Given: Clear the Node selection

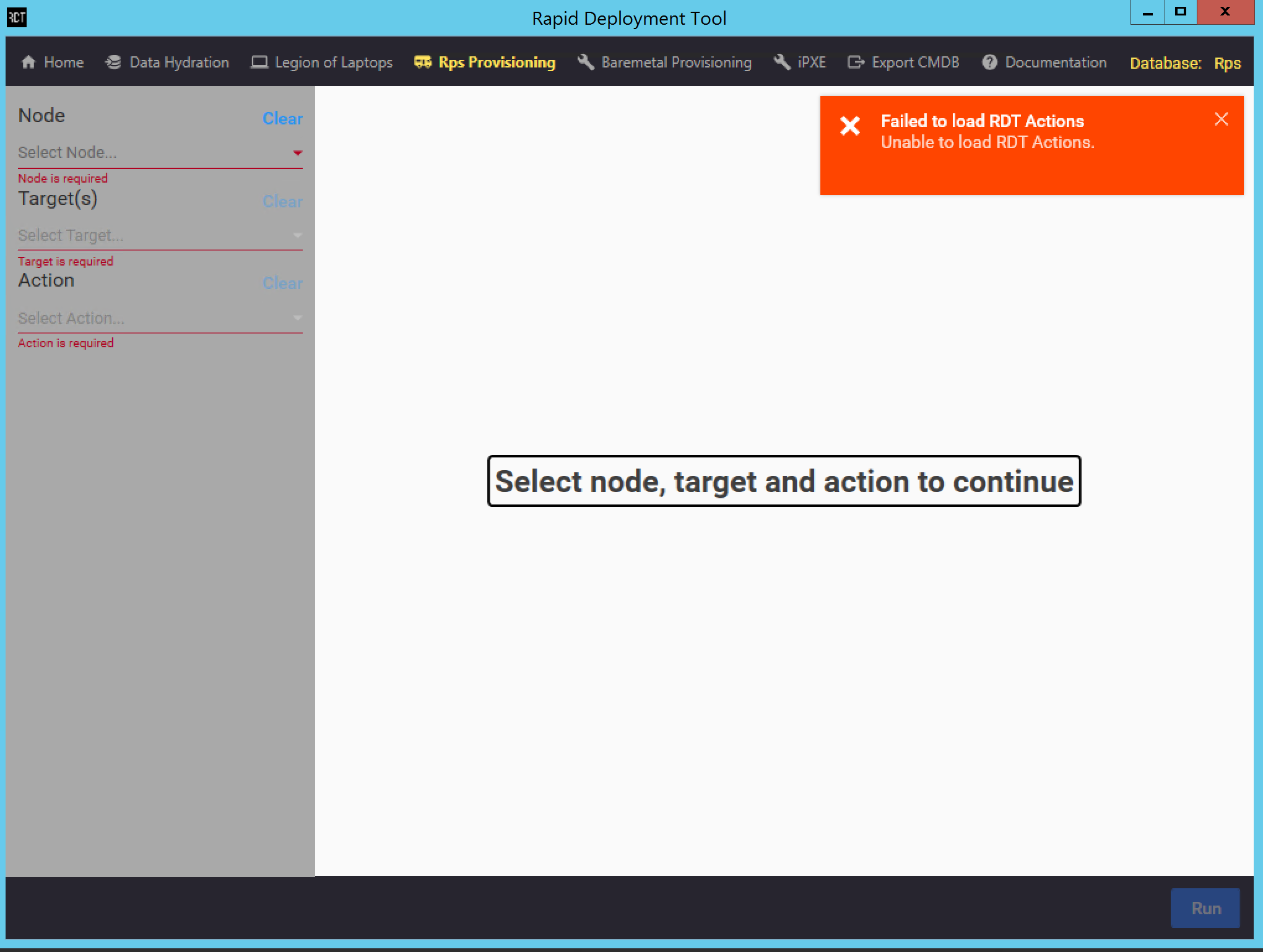Looking at the screenshot, I should tap(282, 119).
